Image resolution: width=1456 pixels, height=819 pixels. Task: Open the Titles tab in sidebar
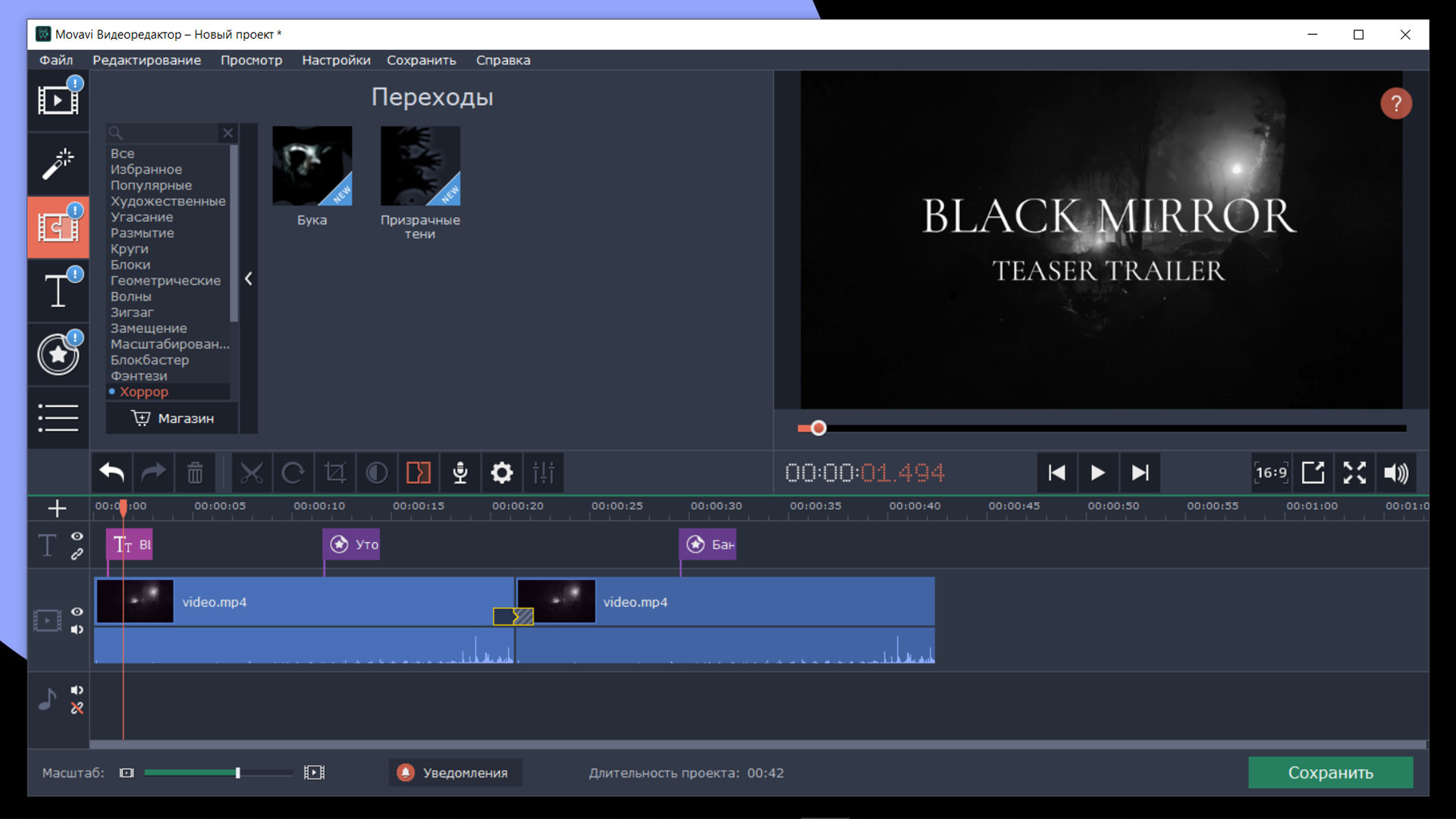pos(58,290)
